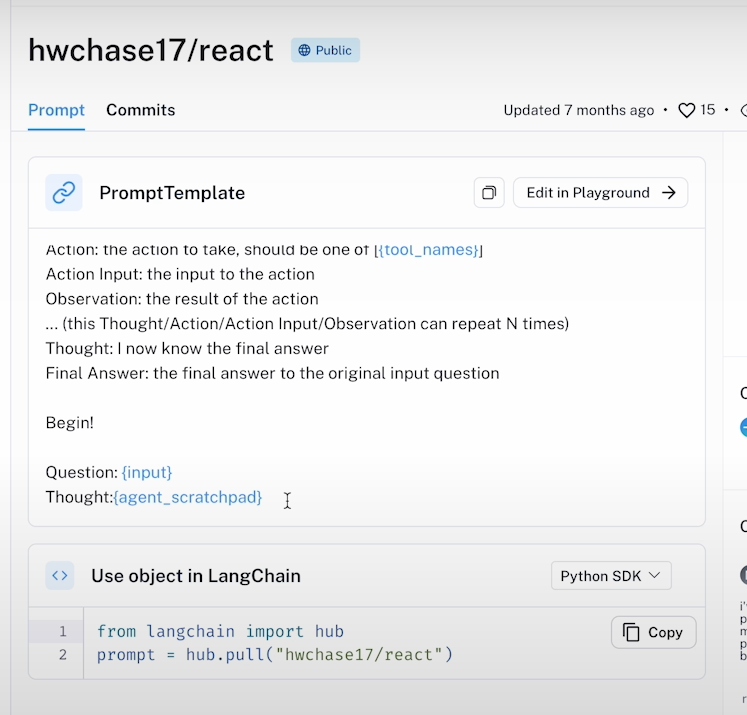Viewport: 747px width, 715px height.
Task: Click code line 'from langchain import hub'
Action: pyautogui.click(x=220, y=632)
